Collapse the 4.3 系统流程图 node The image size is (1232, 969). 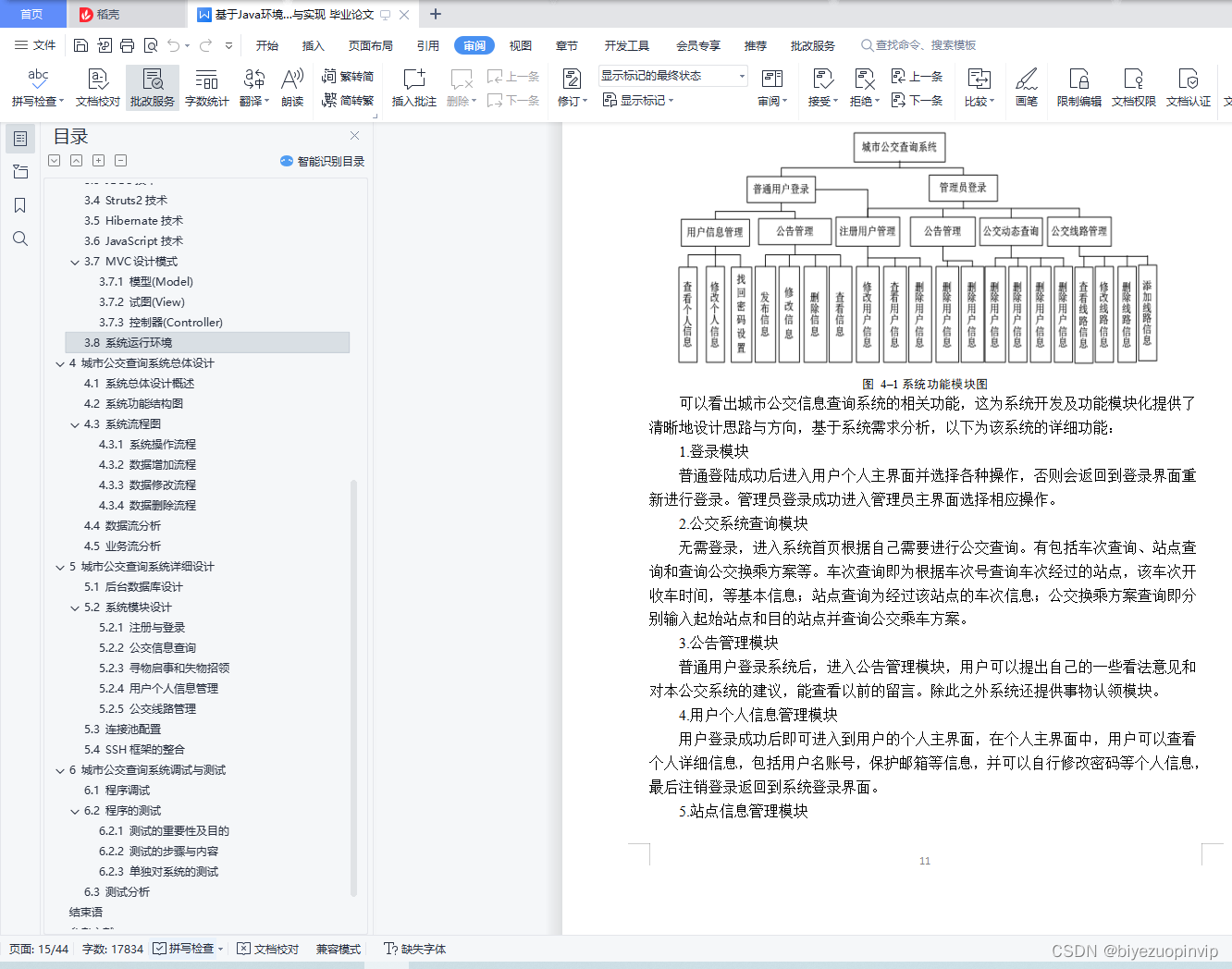[75, 424]
